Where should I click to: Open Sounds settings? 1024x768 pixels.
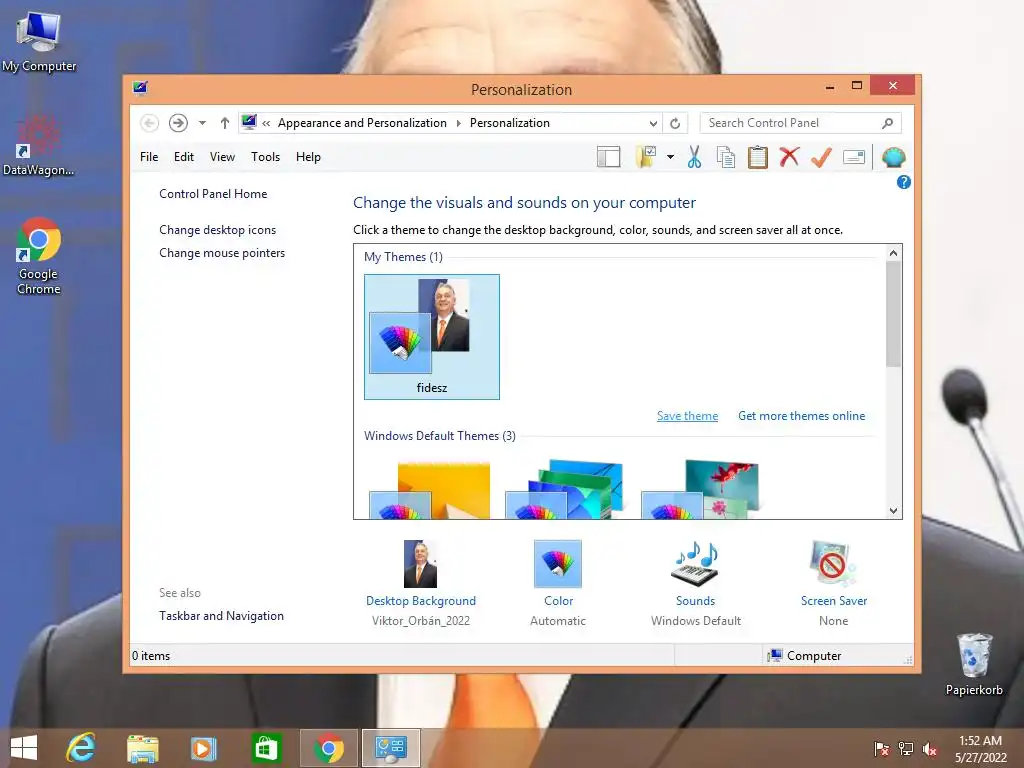(696, 583)
